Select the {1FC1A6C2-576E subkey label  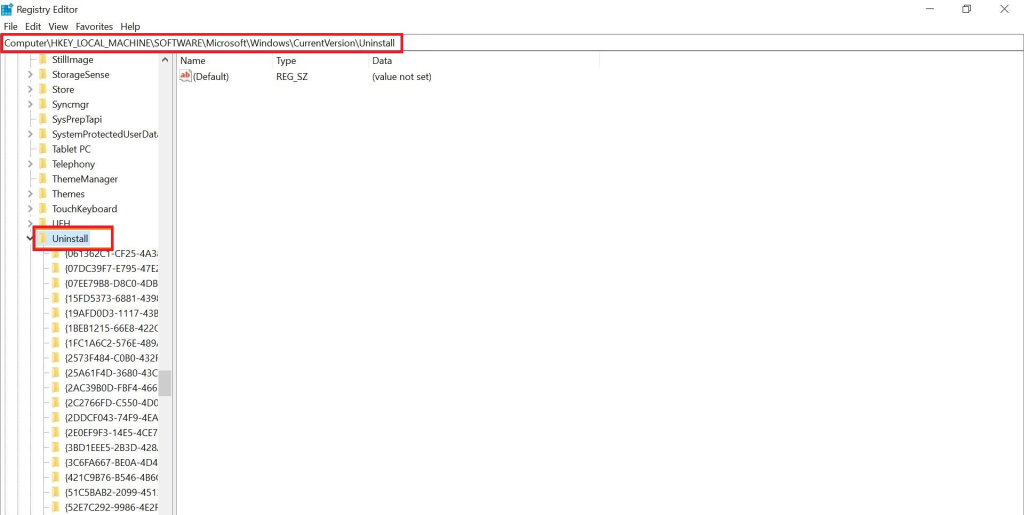point(111,343)
